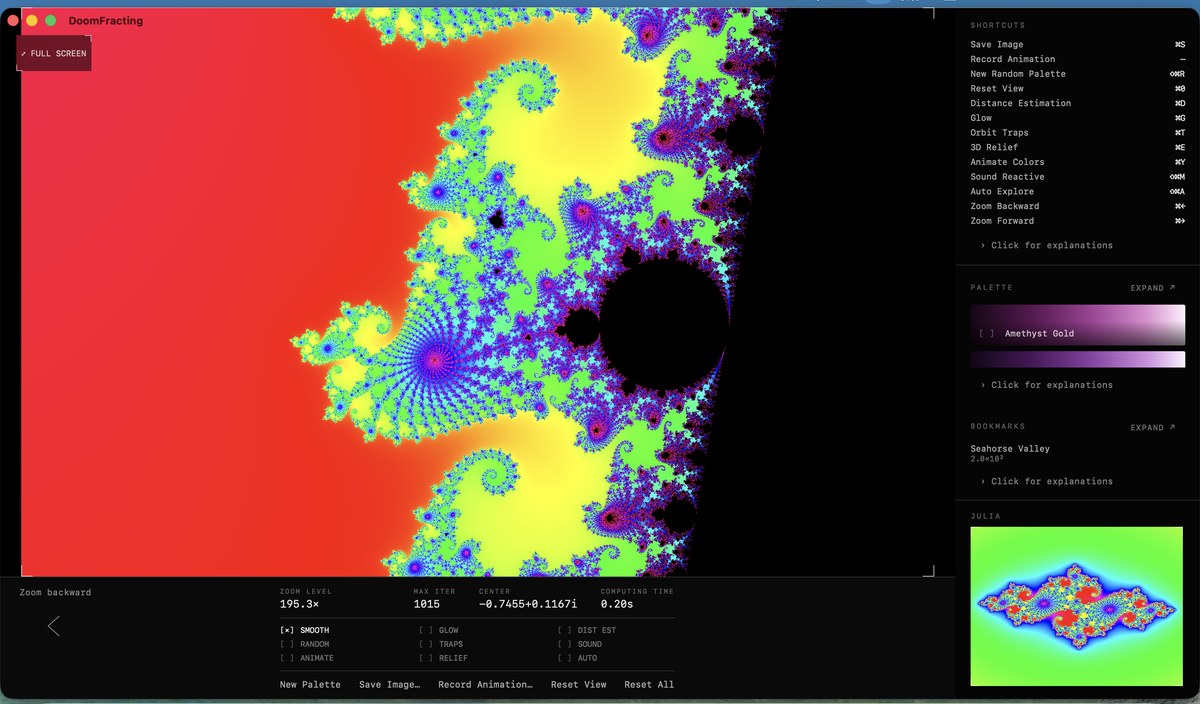Click the Reset All button
Image resolution: width=1200 pixels, height=704 pixels.
tap(649, 685)
